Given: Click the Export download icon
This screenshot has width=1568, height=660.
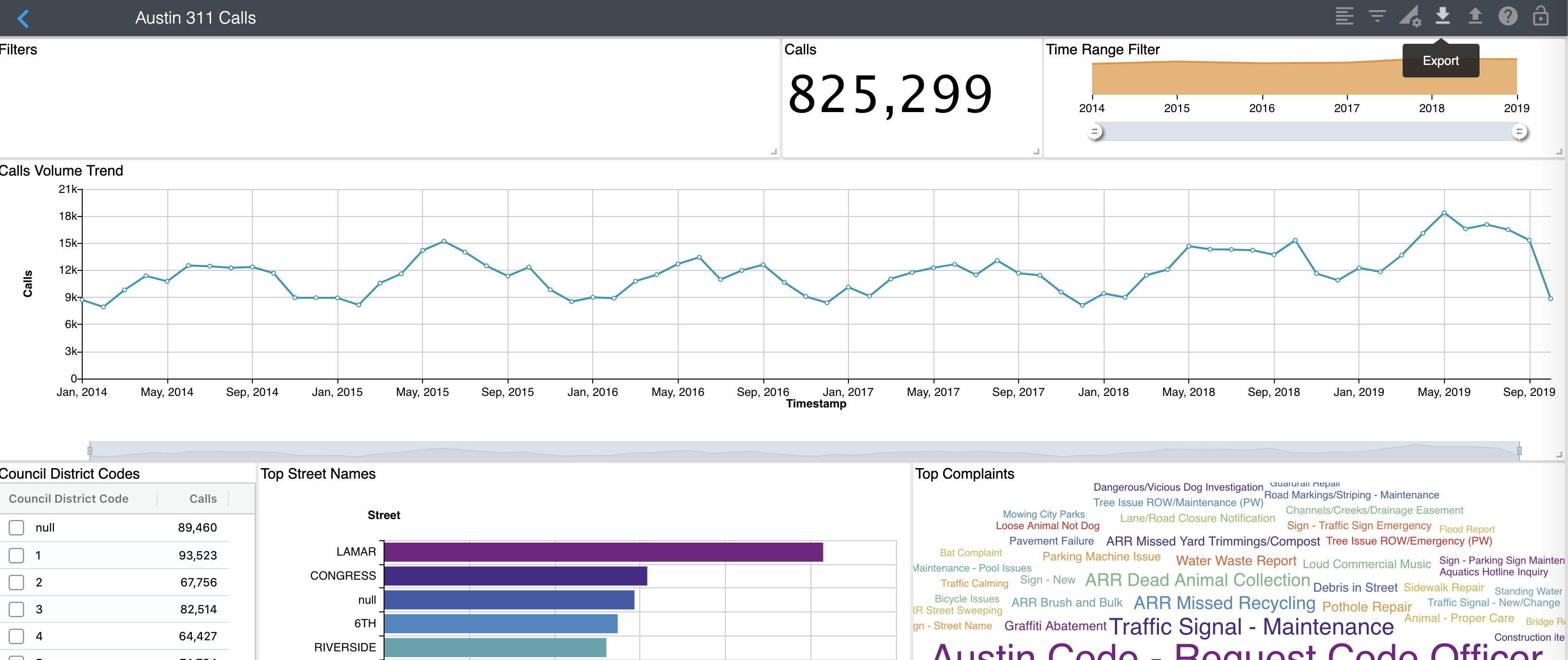Looking at the screenshot, I should pos(1442,16).
